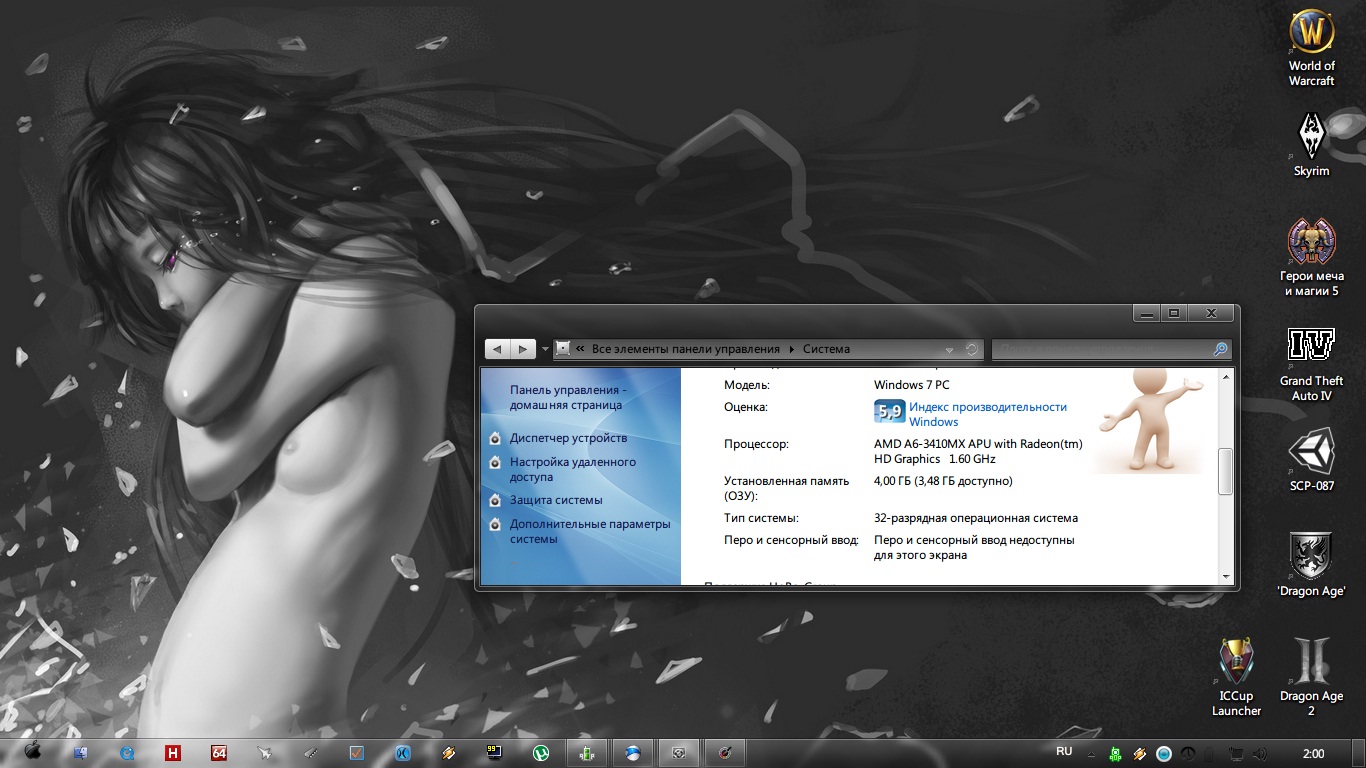
Task: Switch to blue sphere taskbar window
Action: [633, 753]
